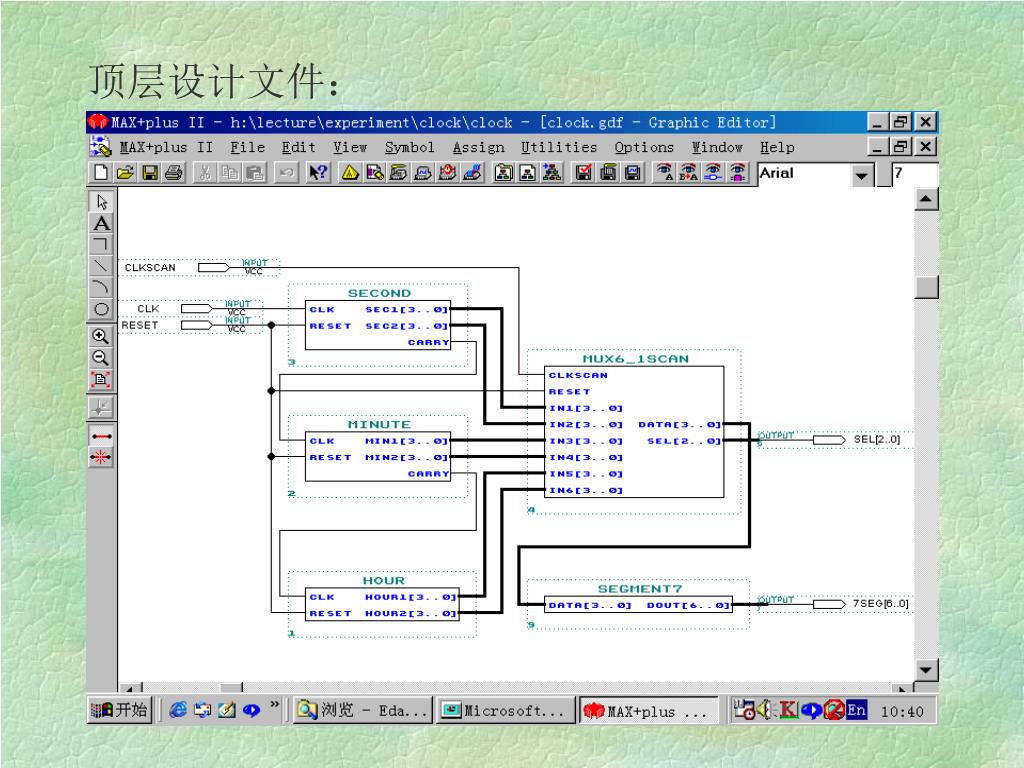Viewport: 1024px width, 768px height.
Task: Open the Programmer icon
Action: tap(472, 172)
